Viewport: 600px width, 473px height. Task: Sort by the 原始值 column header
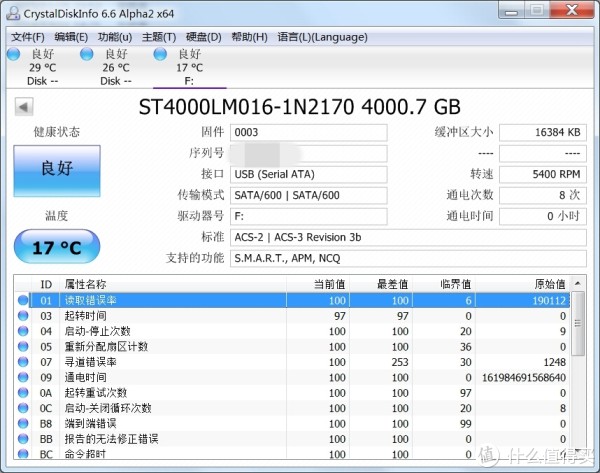522,284
